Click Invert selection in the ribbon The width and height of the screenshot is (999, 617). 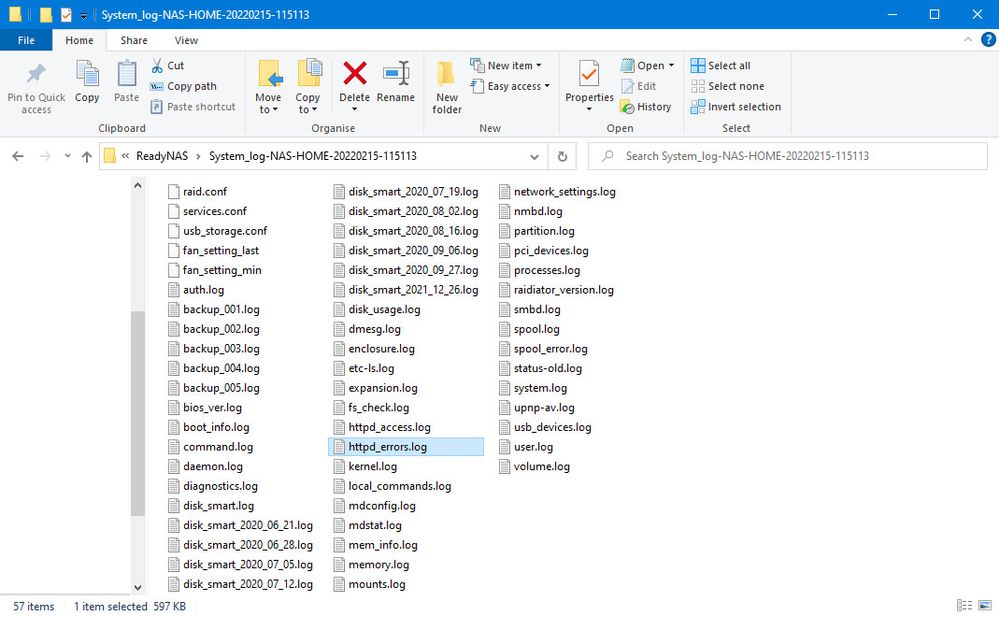coord(735,107)
